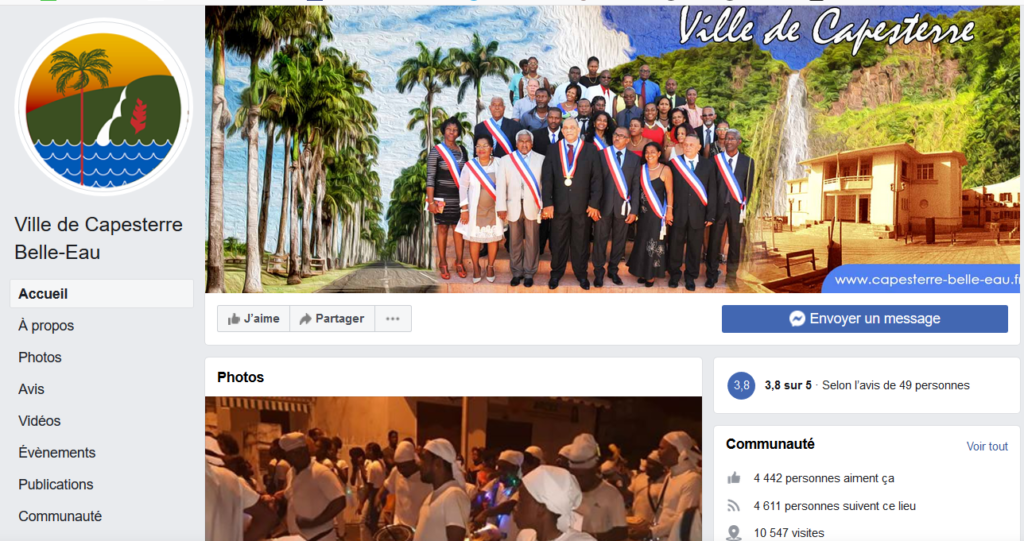Open Communauté in the sidebar
Viewport: 1024px width, 541px height.
click(60, 516)
